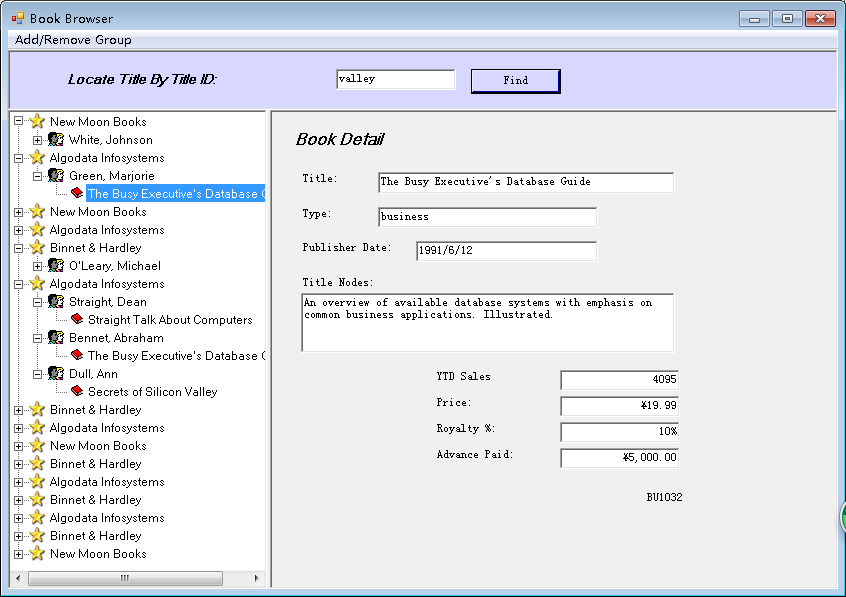Select the Green, Marjorie tree row
Screen dimensions: 846x597
click(x=112, y=176)
